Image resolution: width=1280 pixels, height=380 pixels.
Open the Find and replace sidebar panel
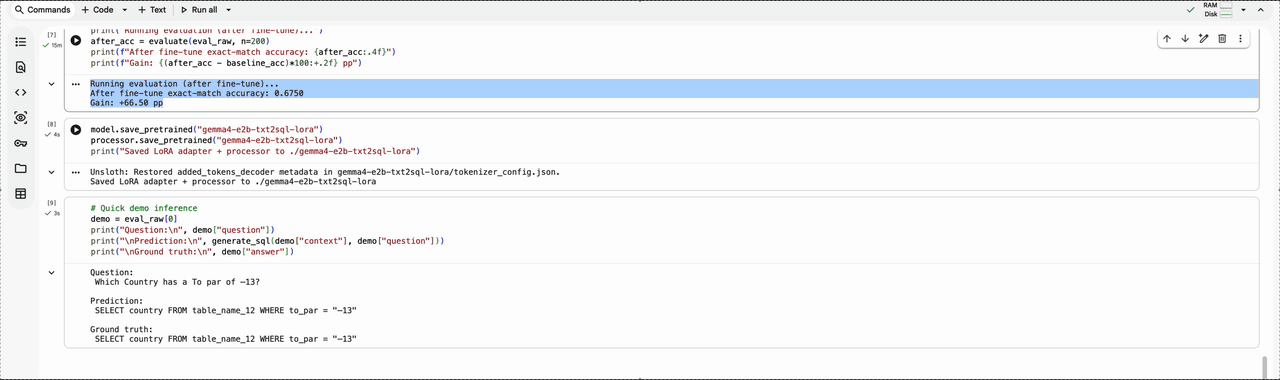[x=20, y=67]
